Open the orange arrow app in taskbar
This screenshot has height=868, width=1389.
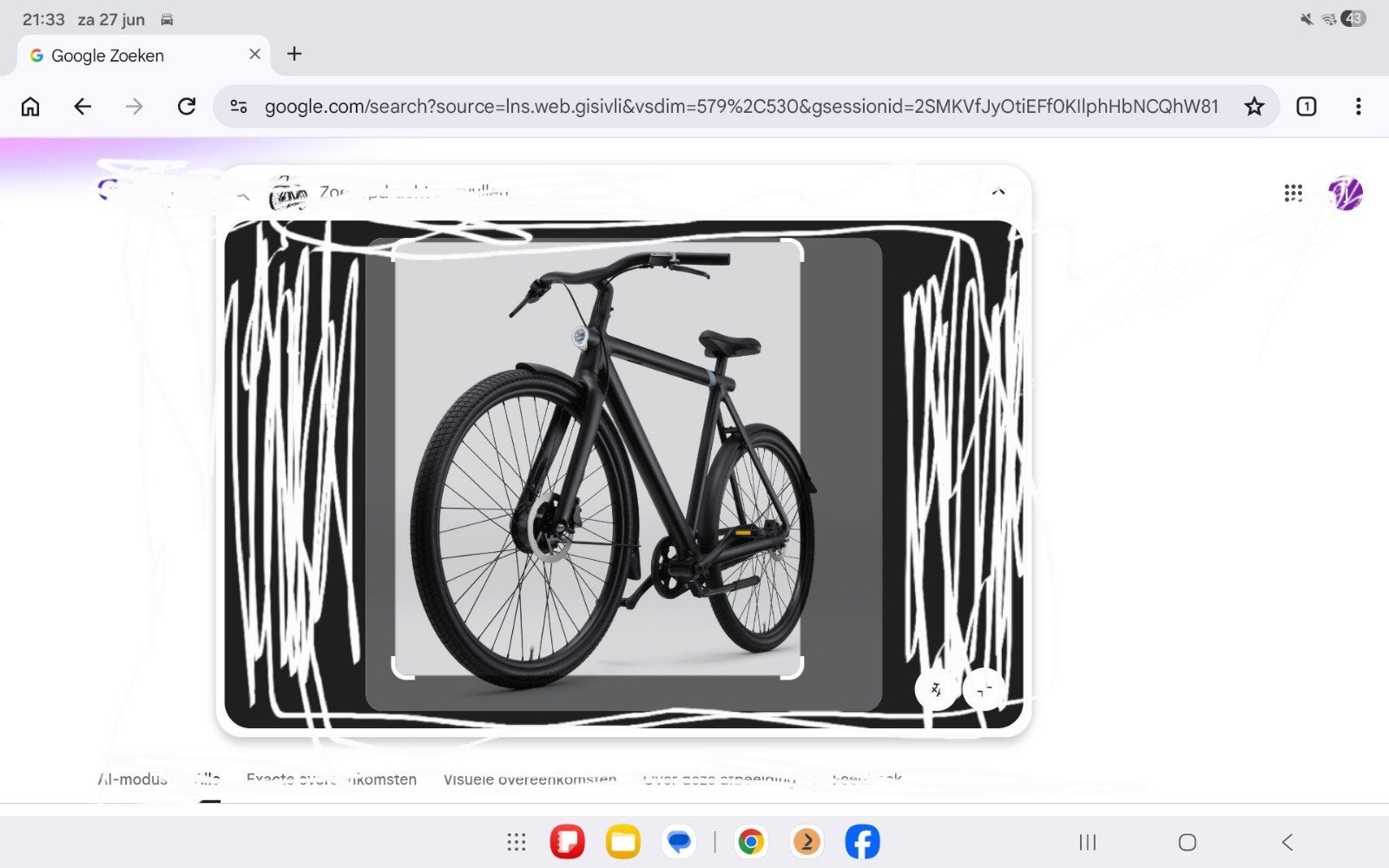click(806, 842)
